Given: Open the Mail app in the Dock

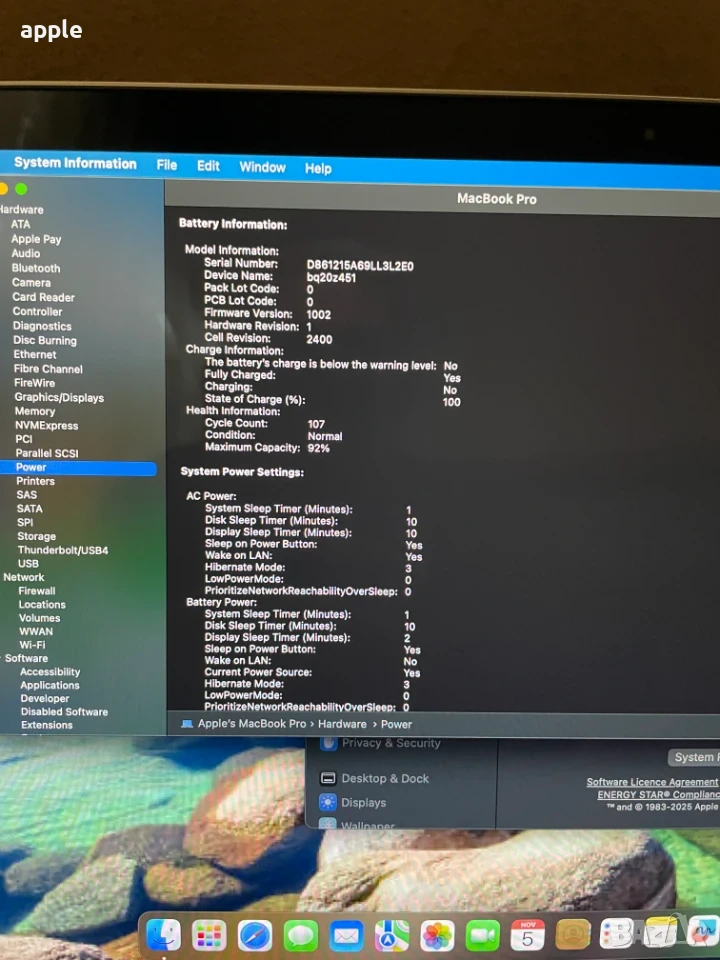Looking at the screenshot, I should (347, 936).
